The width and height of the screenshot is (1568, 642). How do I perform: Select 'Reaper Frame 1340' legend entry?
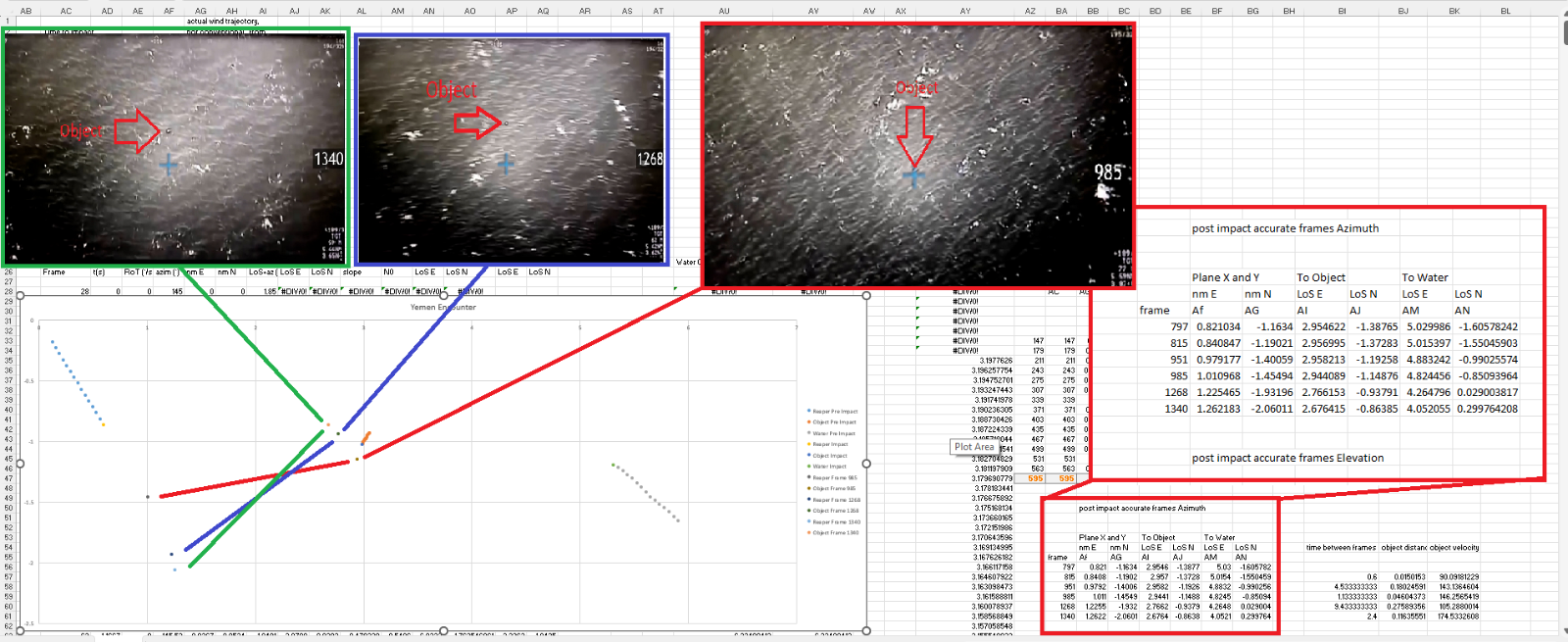pyautogui.click(x=834, y=522)
